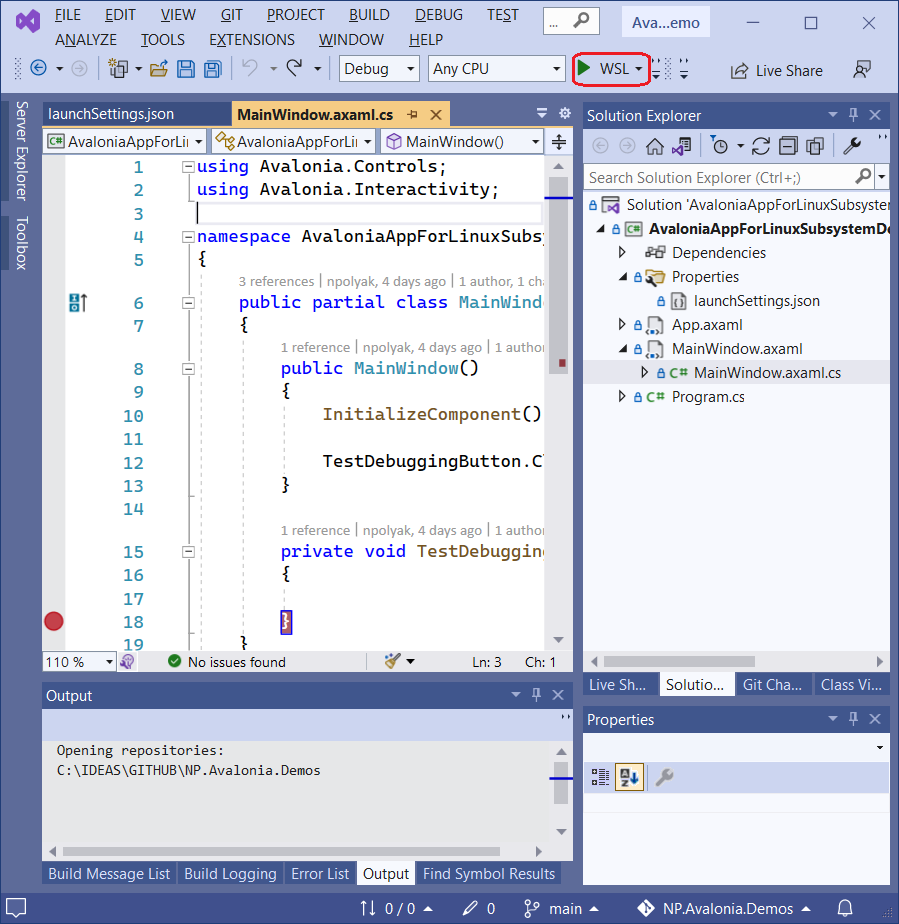Open the WSL debug target dropdown arrow
This screenshot has height=924, width=899.
coord(639,69)
